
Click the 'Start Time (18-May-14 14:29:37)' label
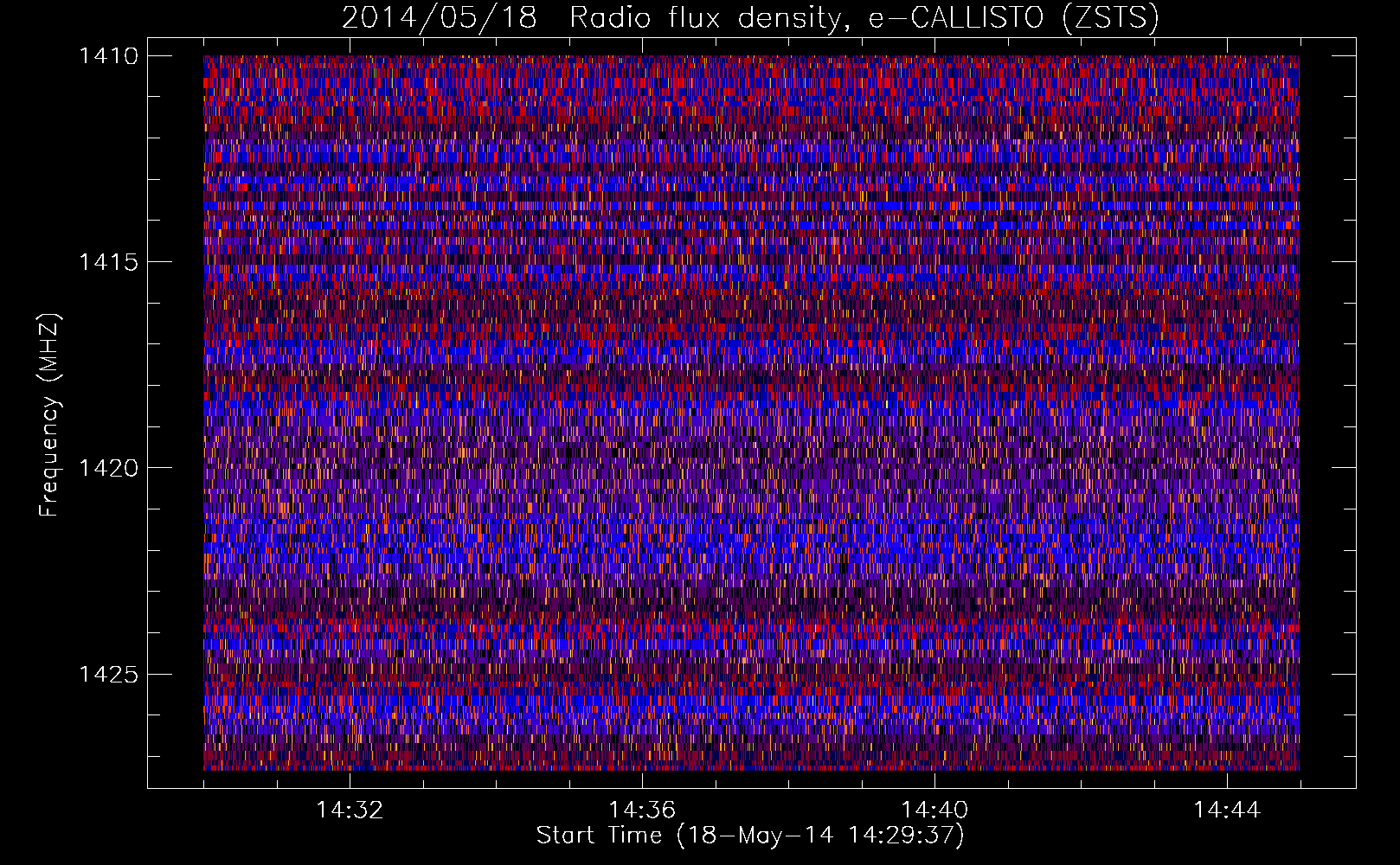point(750,836)
